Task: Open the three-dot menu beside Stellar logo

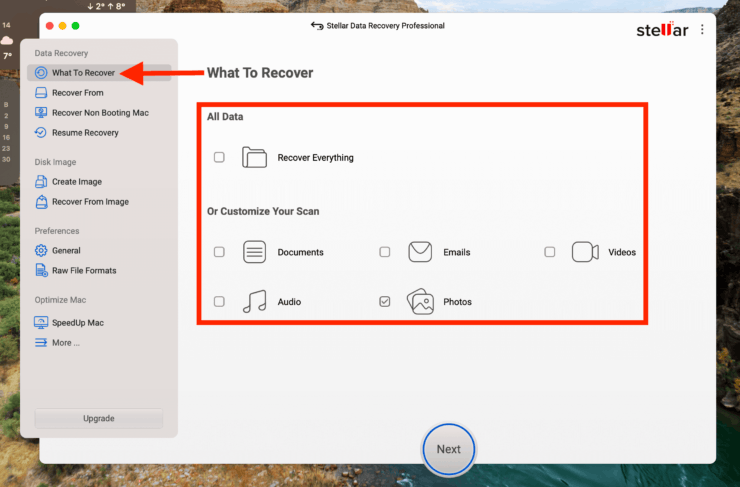Action: click(702, 29)
